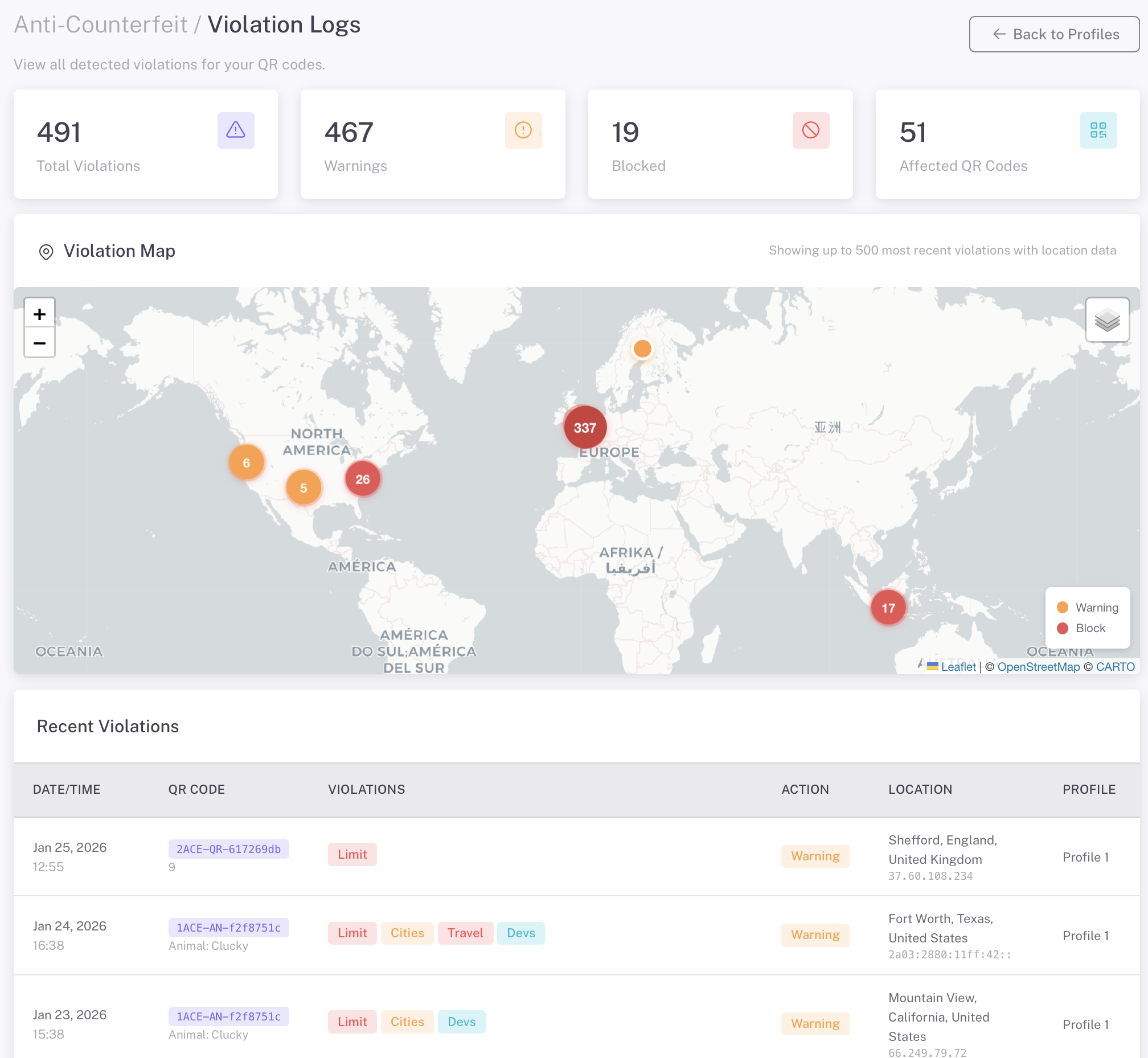Click the single orange marker in Scandinavia
1148x1058 pixels.
pyautogui.click(x=642, y=348)
